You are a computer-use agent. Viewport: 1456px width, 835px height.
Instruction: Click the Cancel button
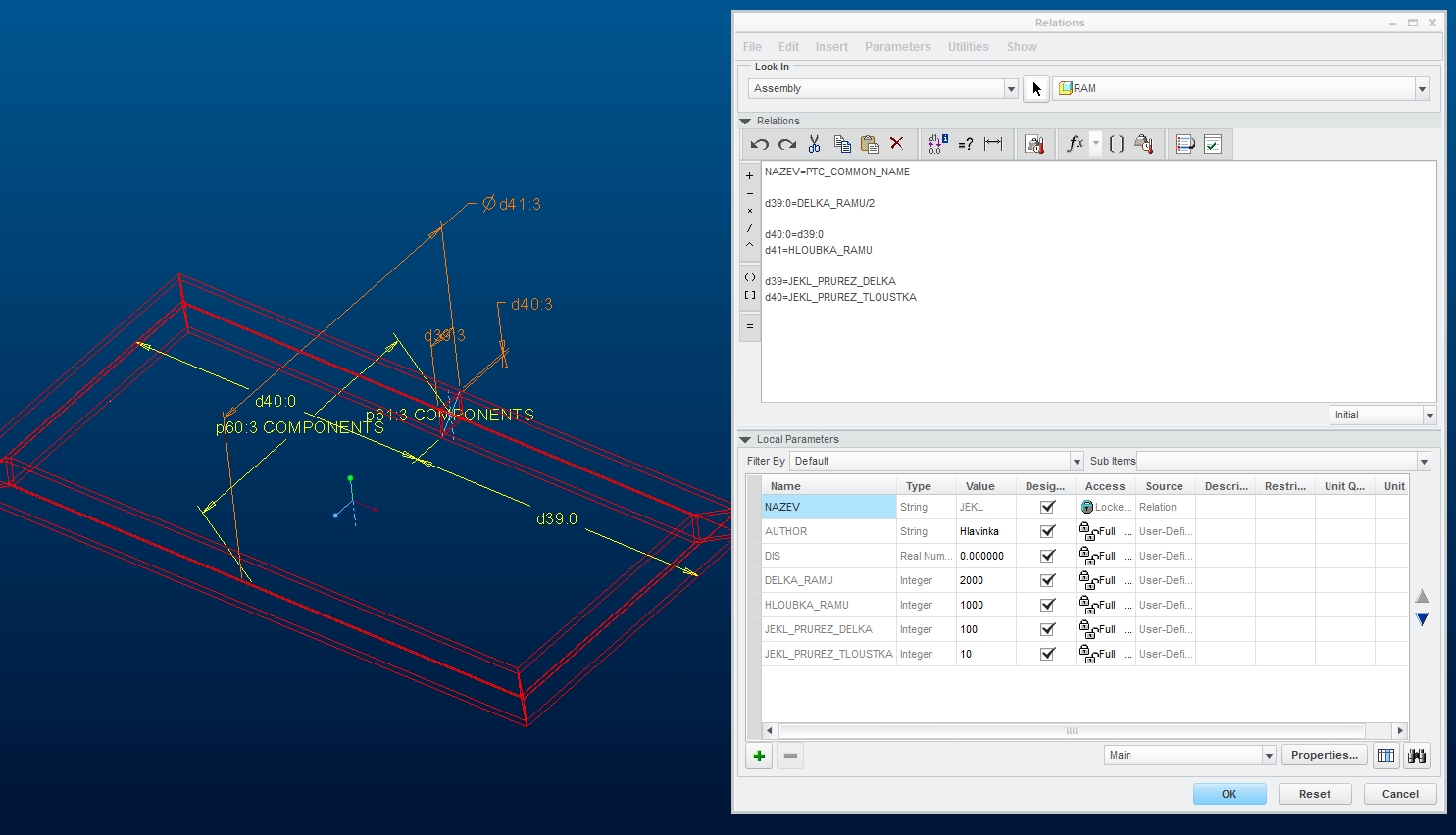1400,794
